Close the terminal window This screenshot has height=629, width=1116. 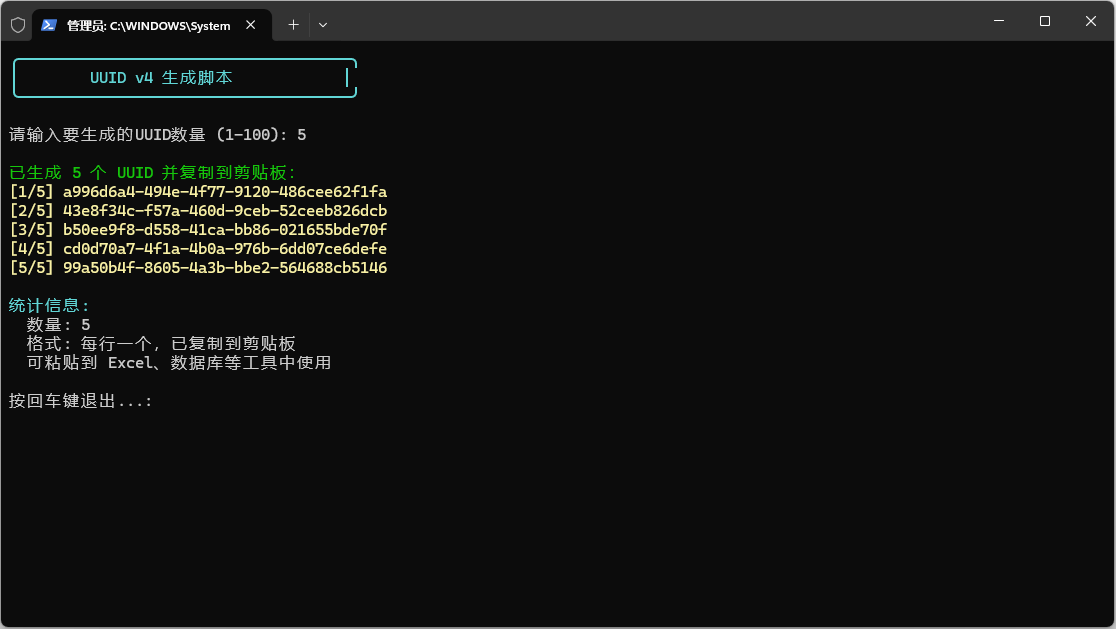pyautogui.click(x=1091, y=21)
